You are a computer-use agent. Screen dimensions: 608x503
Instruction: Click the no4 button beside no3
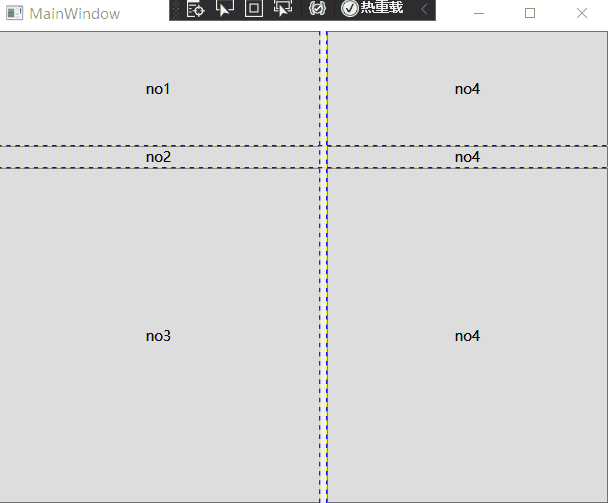[467, 335]
